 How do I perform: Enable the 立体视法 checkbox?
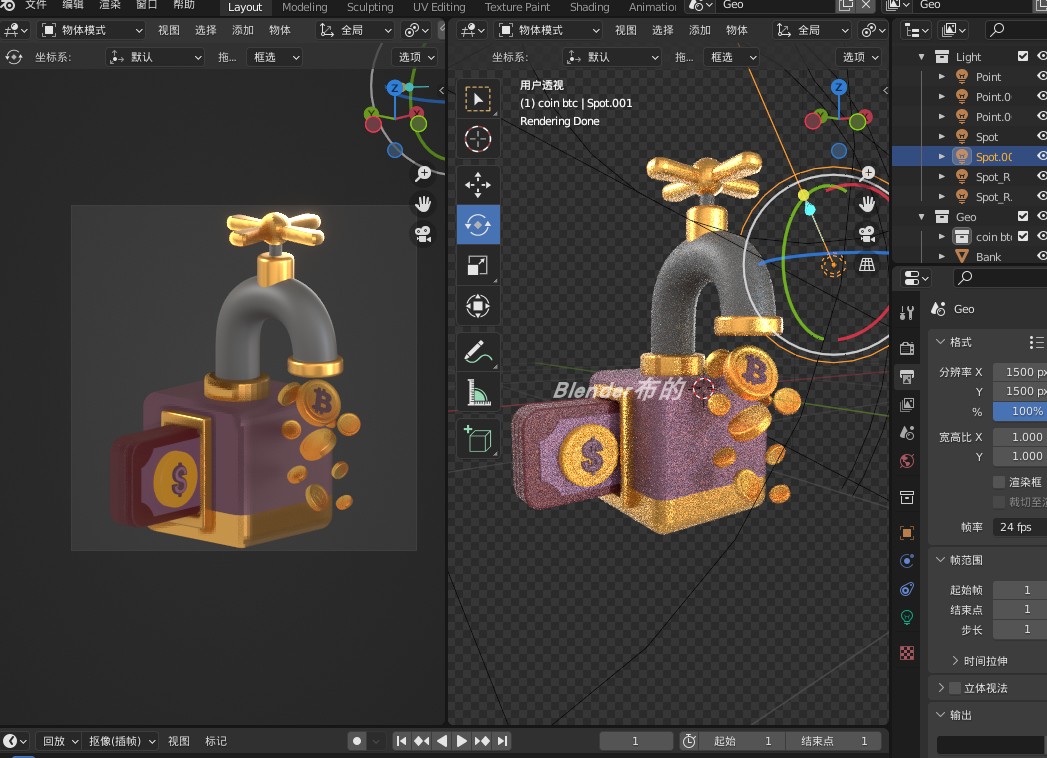point(955,688)
